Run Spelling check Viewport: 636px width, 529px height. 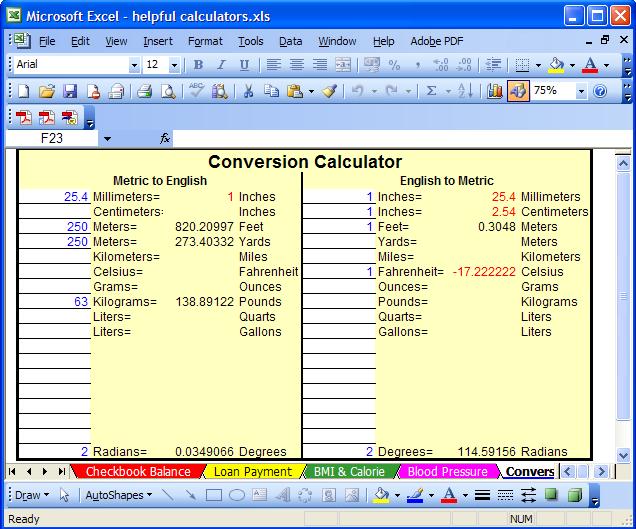click(x=197, y=91)
